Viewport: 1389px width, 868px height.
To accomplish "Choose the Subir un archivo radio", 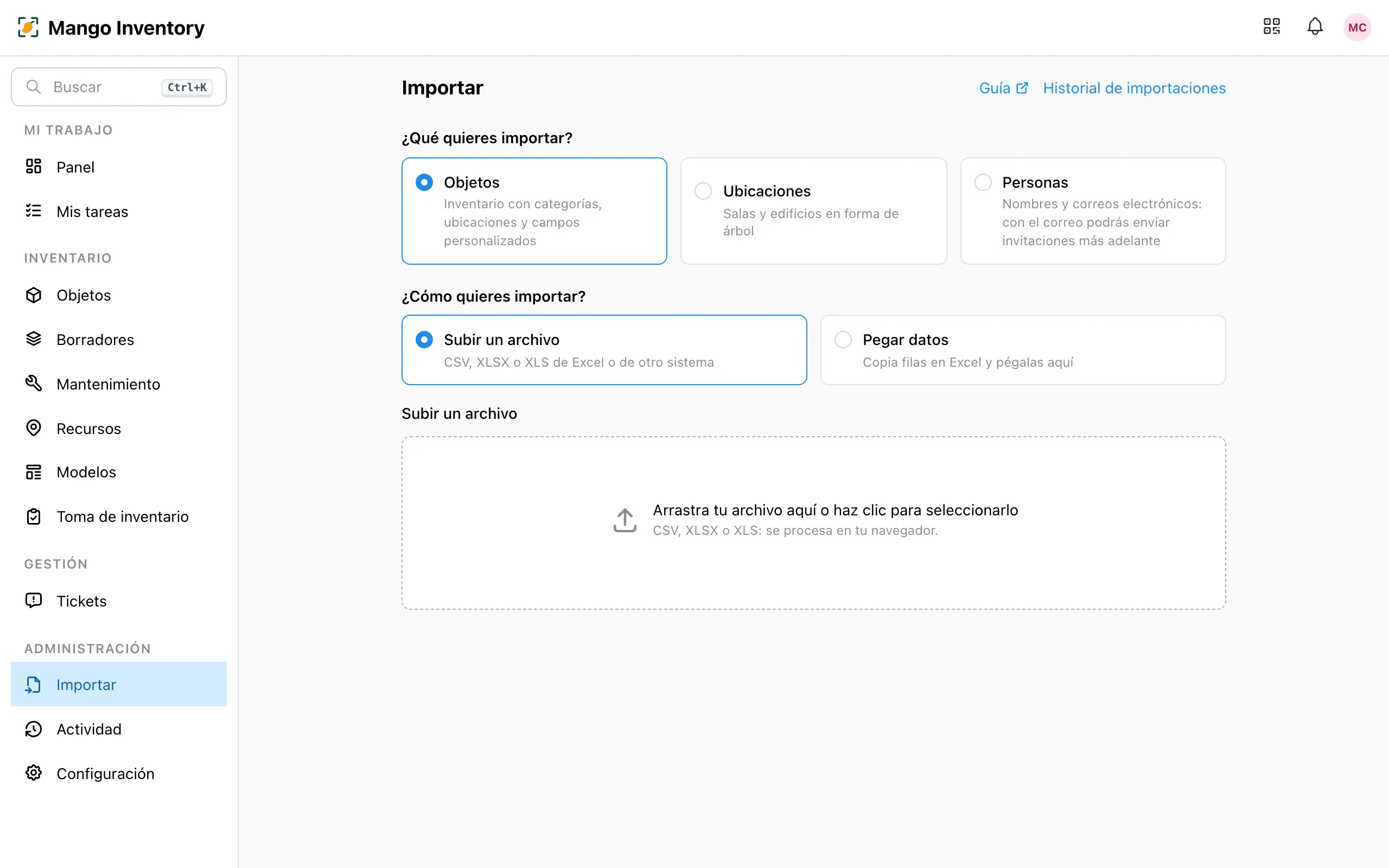I will click(x=424, y=340).
